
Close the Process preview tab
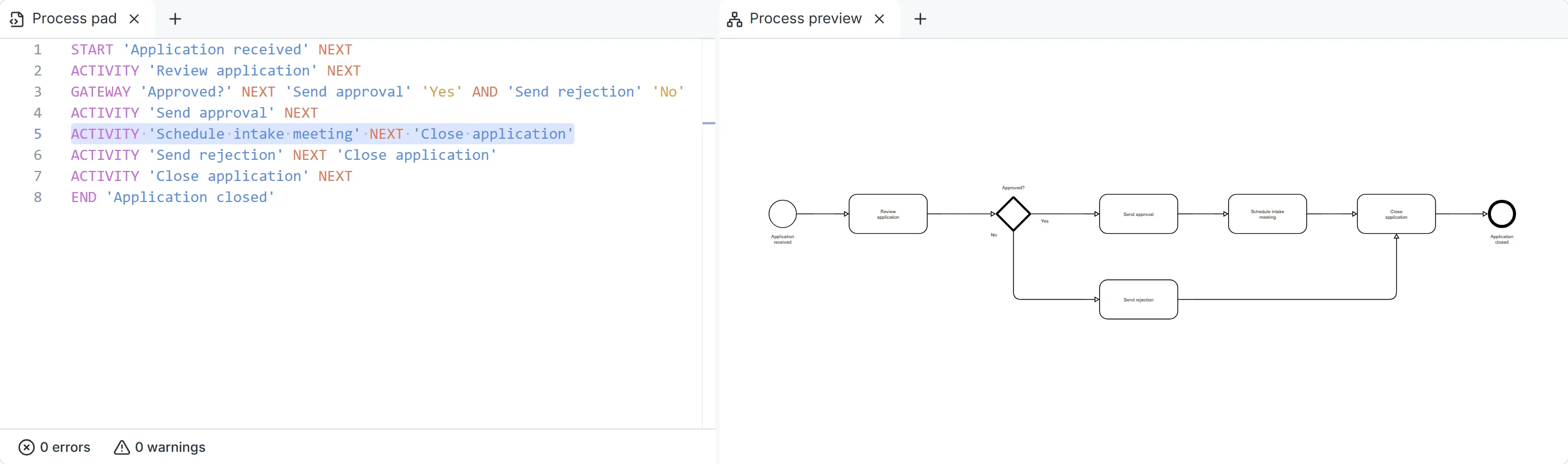tap(879, 19)
